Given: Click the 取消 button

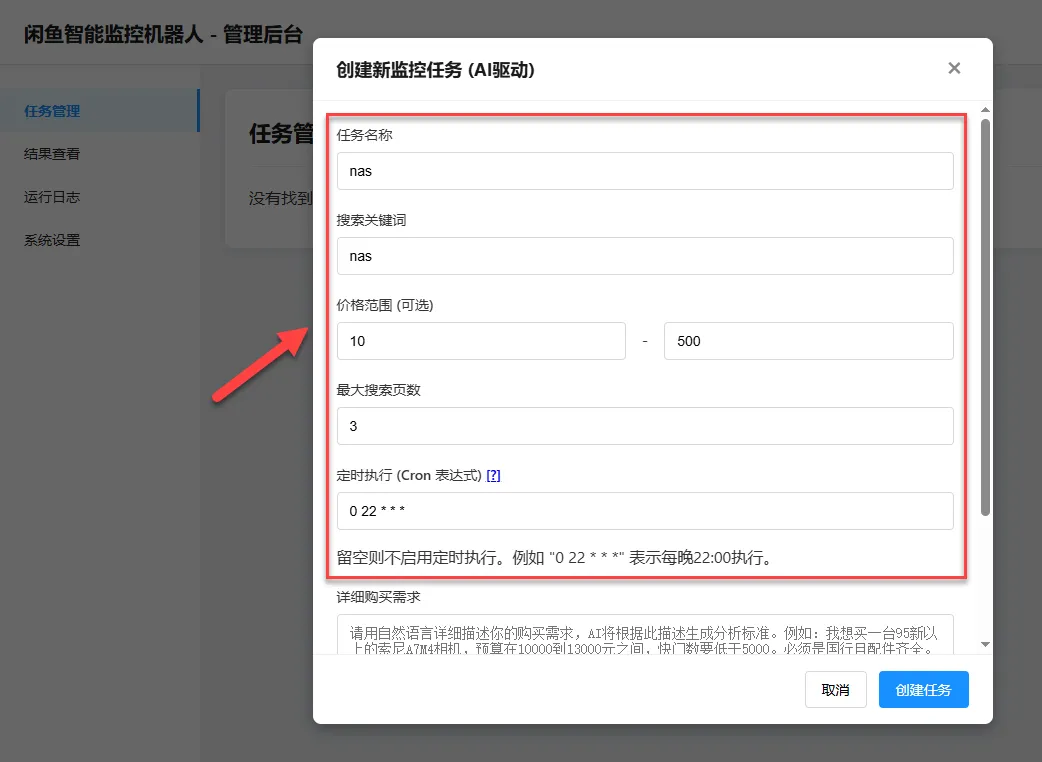Looking at the screenshot, I should click(x=836, y=689).
